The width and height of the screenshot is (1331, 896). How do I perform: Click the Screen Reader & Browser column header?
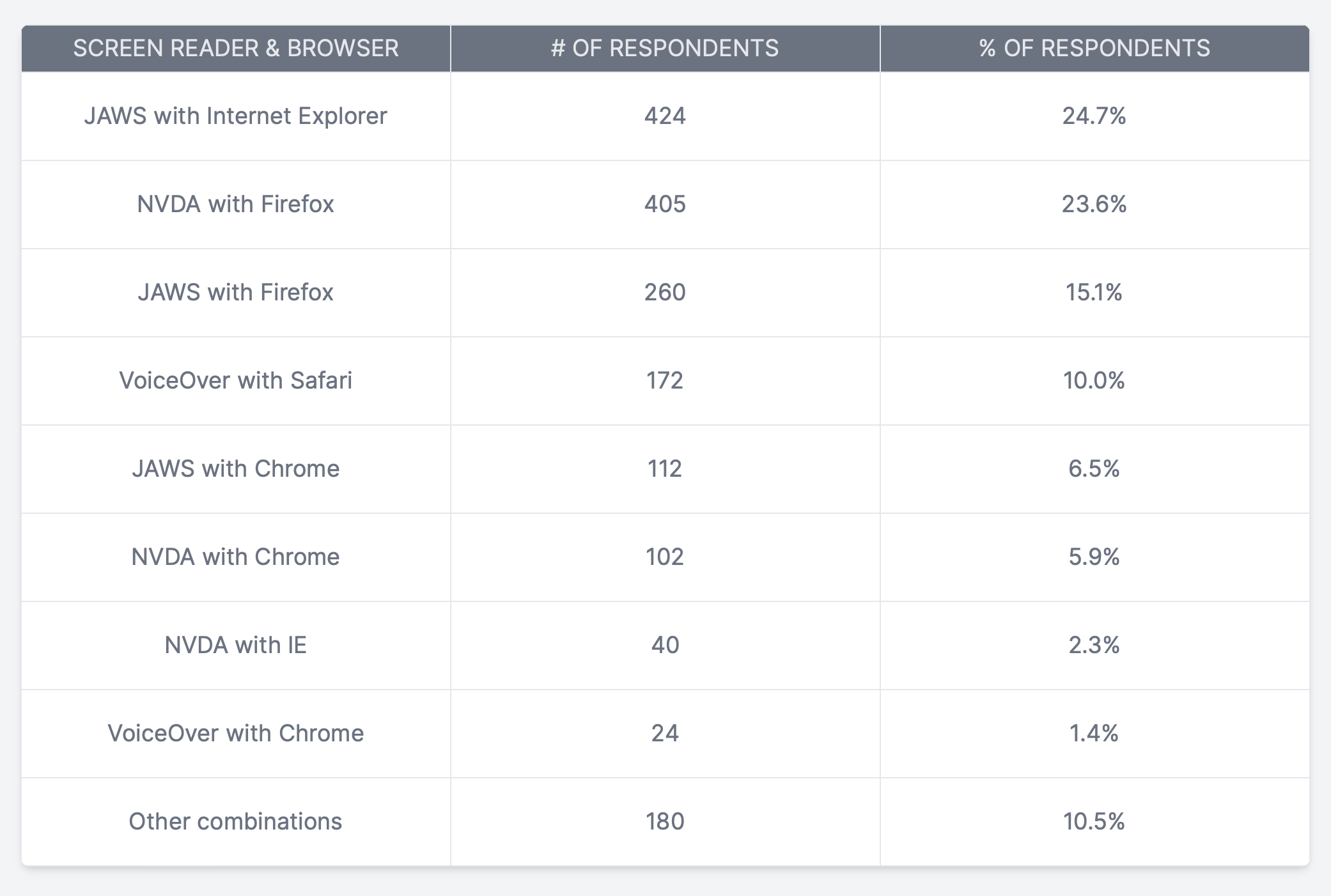(x=236, y=49)
